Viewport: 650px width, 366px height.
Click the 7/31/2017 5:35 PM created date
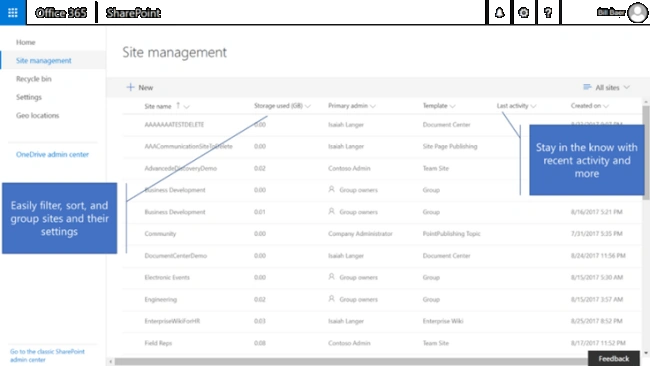click(597, 234)
